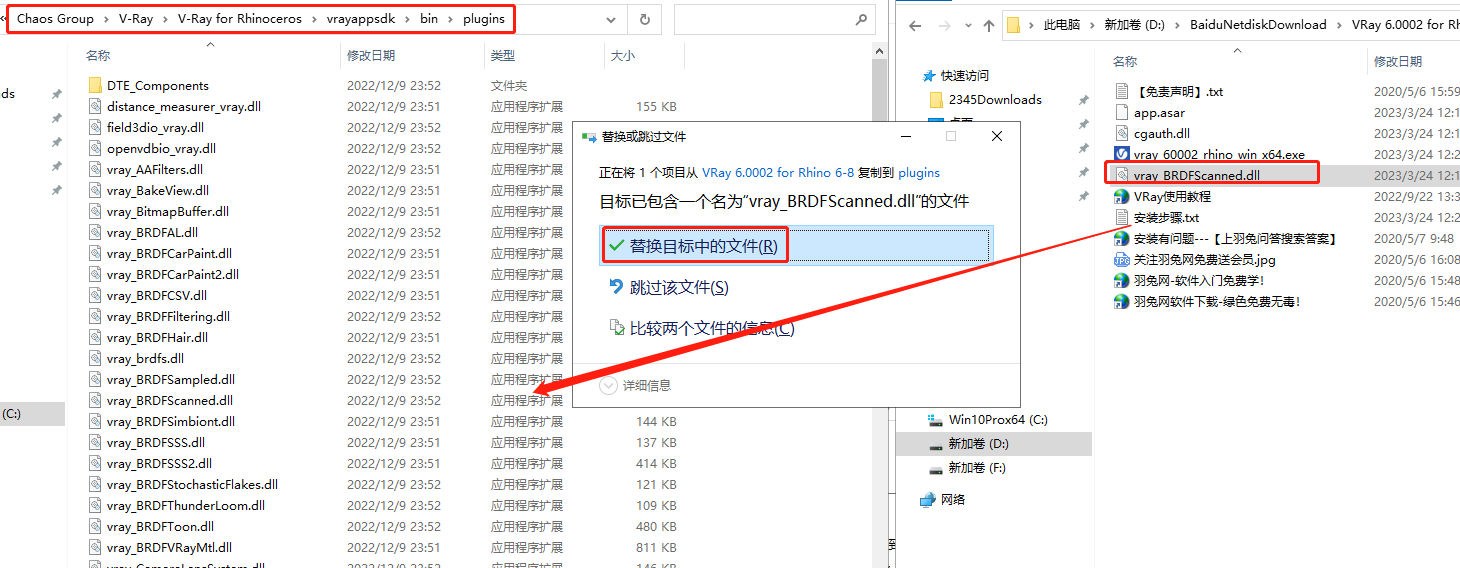Click the search box in left Explorer
The image size is (1460, 568).
point(773,19)
